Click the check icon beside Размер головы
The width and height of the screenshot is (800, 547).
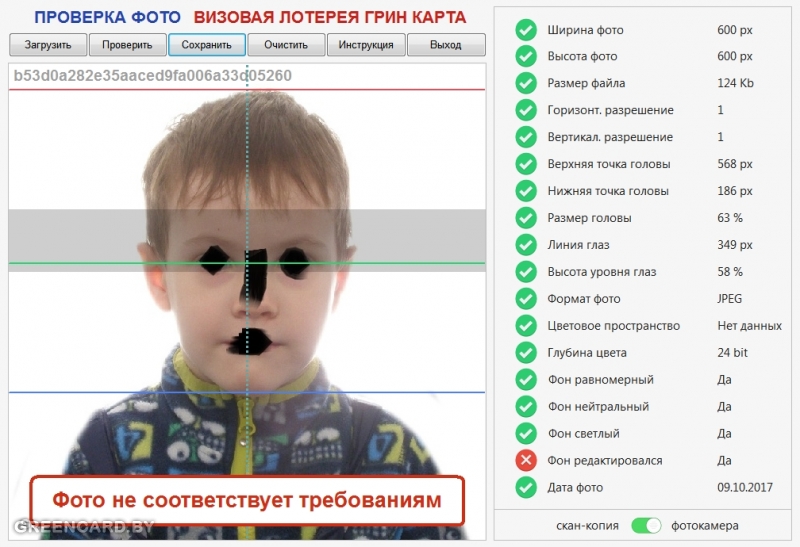(526, 218)
